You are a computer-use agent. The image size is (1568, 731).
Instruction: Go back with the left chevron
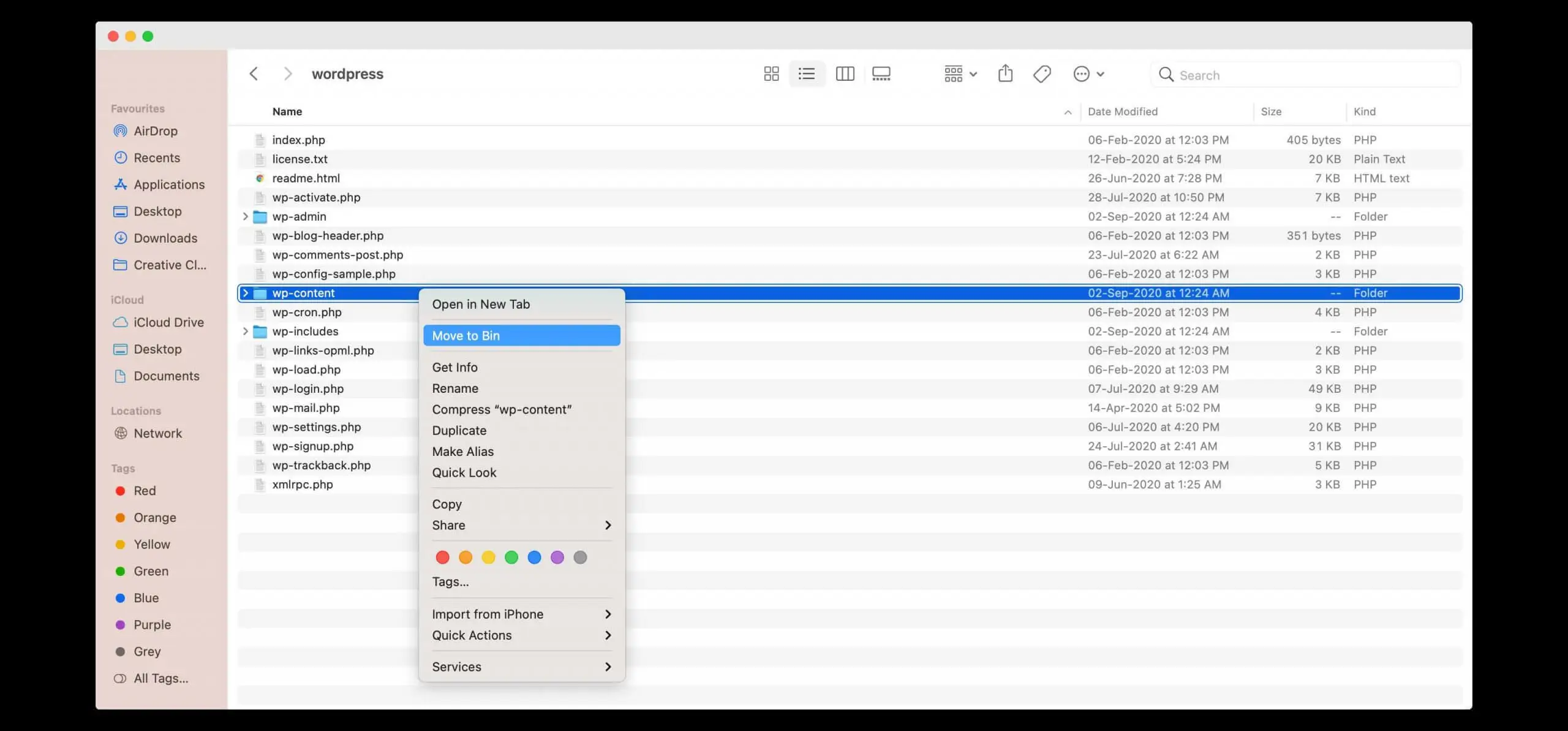coord(254,74)
